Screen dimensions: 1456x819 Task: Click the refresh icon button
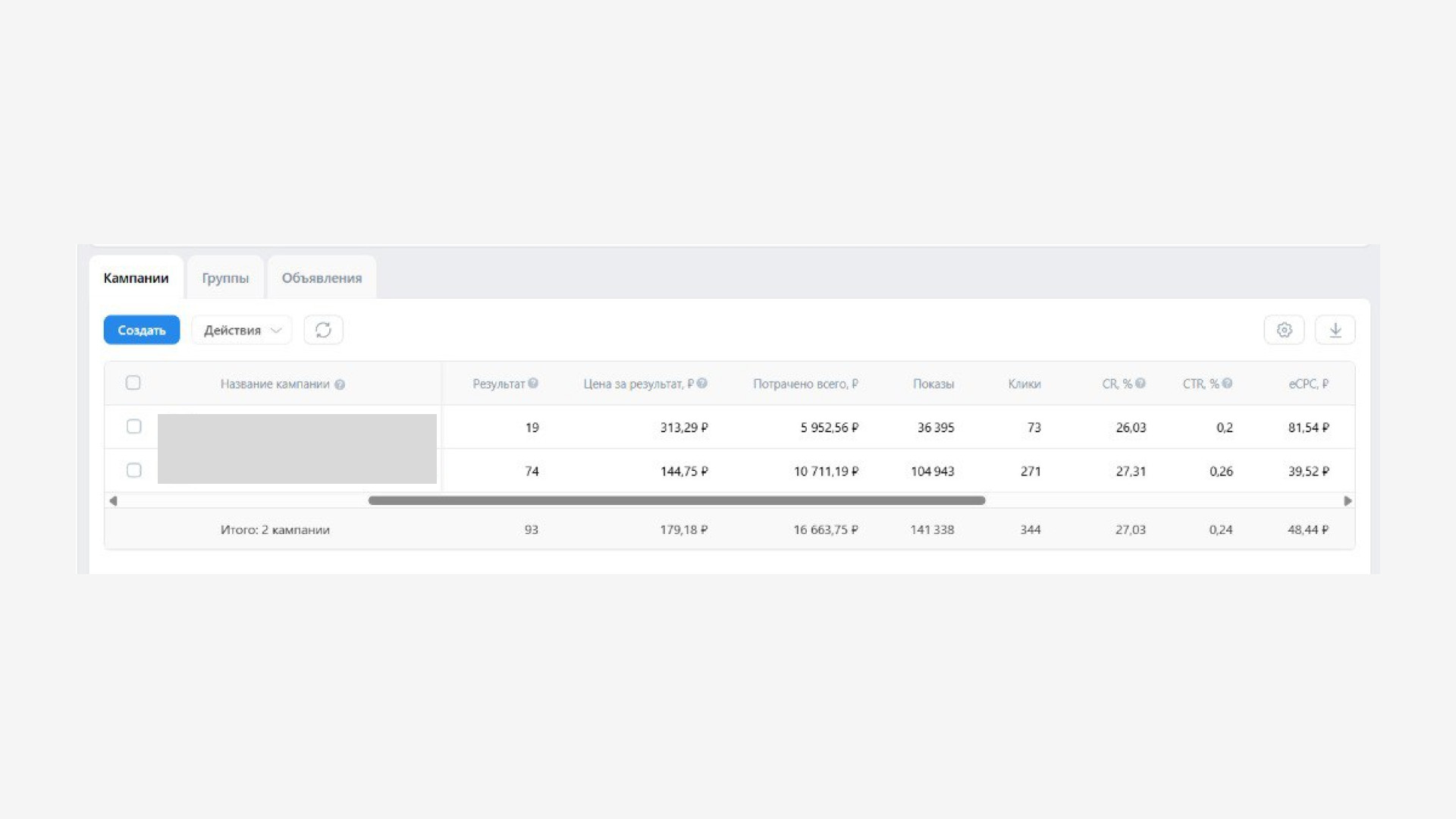323,330
